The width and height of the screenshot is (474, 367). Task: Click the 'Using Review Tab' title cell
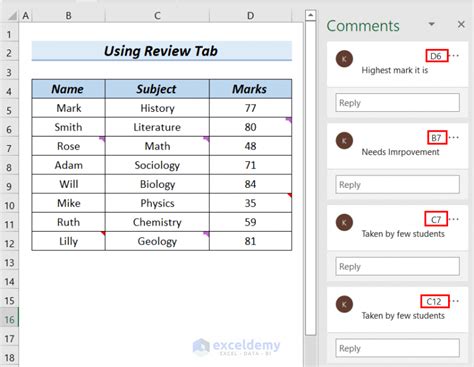click(x=162, y=51)
